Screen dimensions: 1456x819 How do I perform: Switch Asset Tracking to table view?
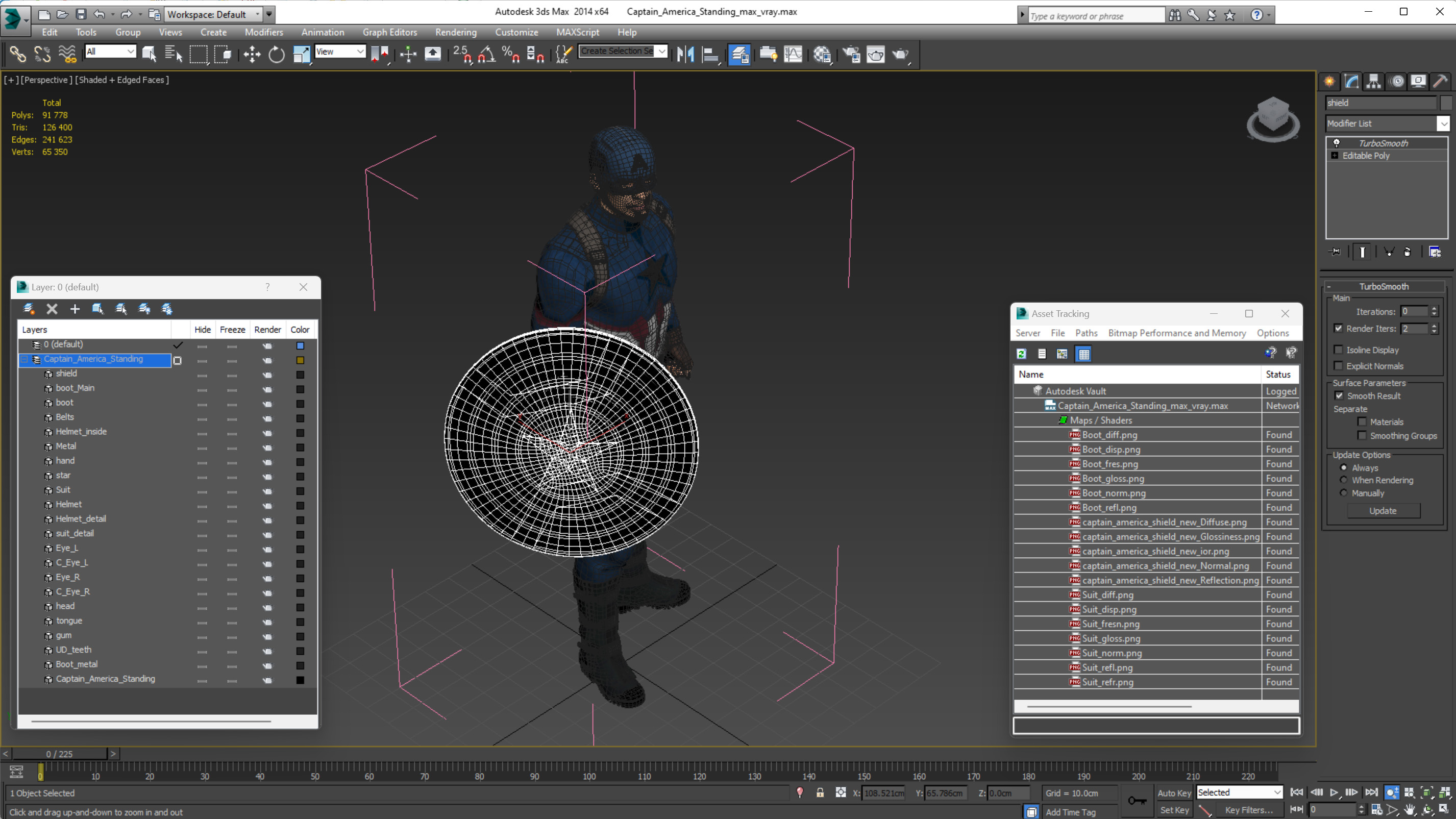[x=1083, y=354]
